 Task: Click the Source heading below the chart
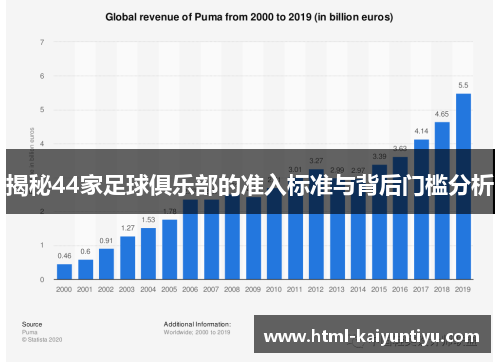coord(32,324)
